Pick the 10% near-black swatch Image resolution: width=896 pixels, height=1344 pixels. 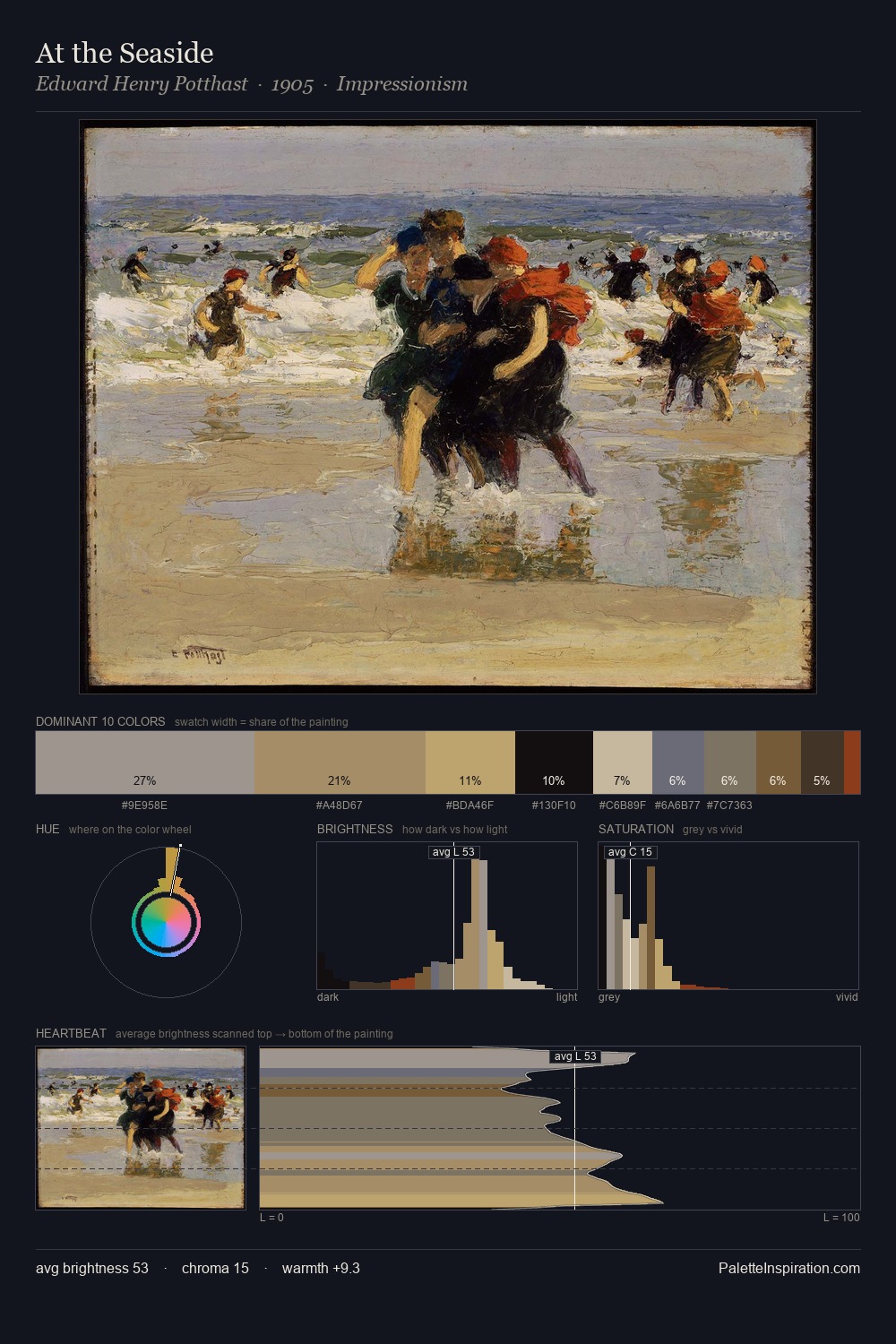pyautogui.click(x=554, y=762)
